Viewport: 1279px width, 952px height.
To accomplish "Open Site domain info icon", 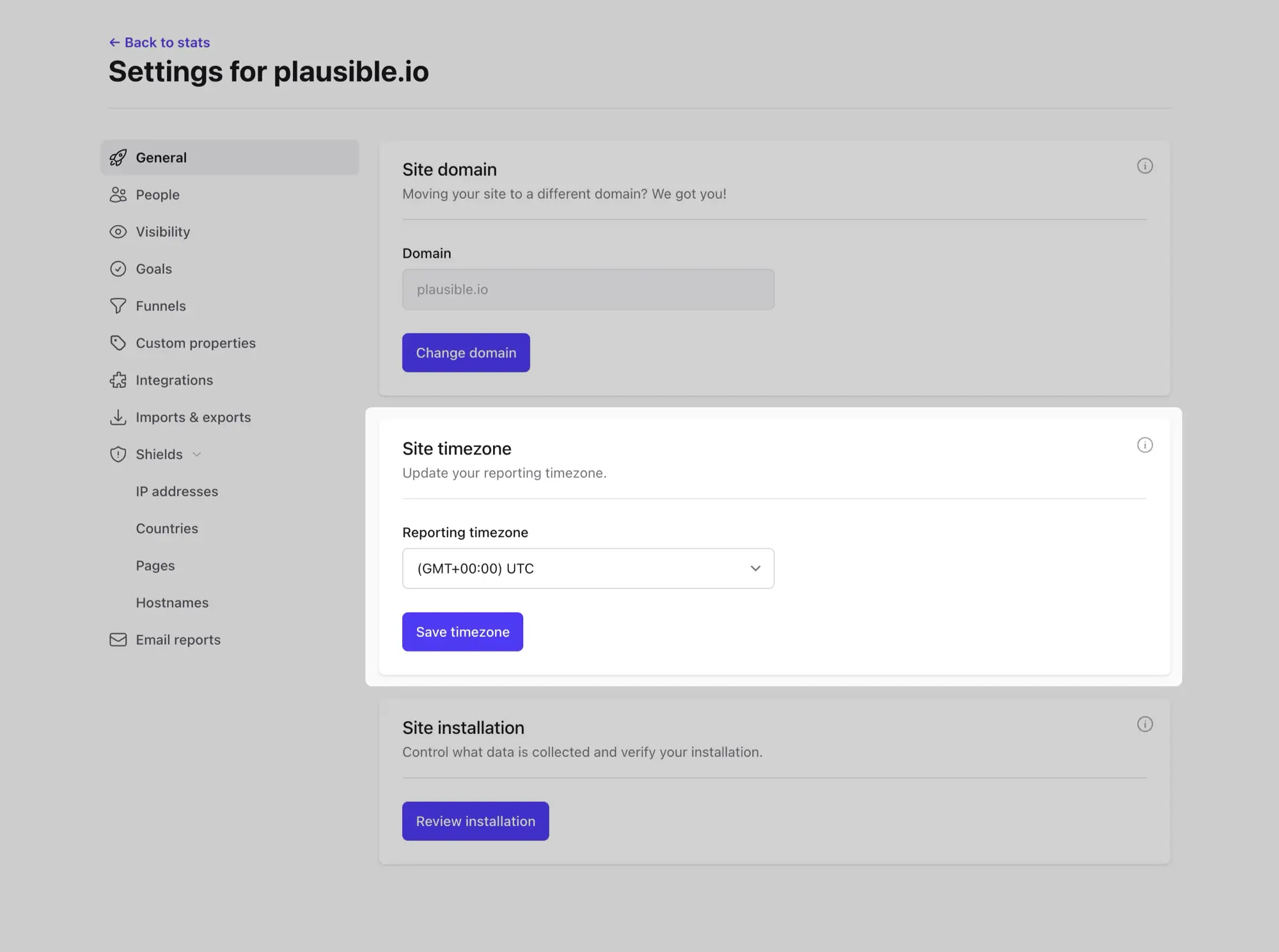I will 1145,166.
